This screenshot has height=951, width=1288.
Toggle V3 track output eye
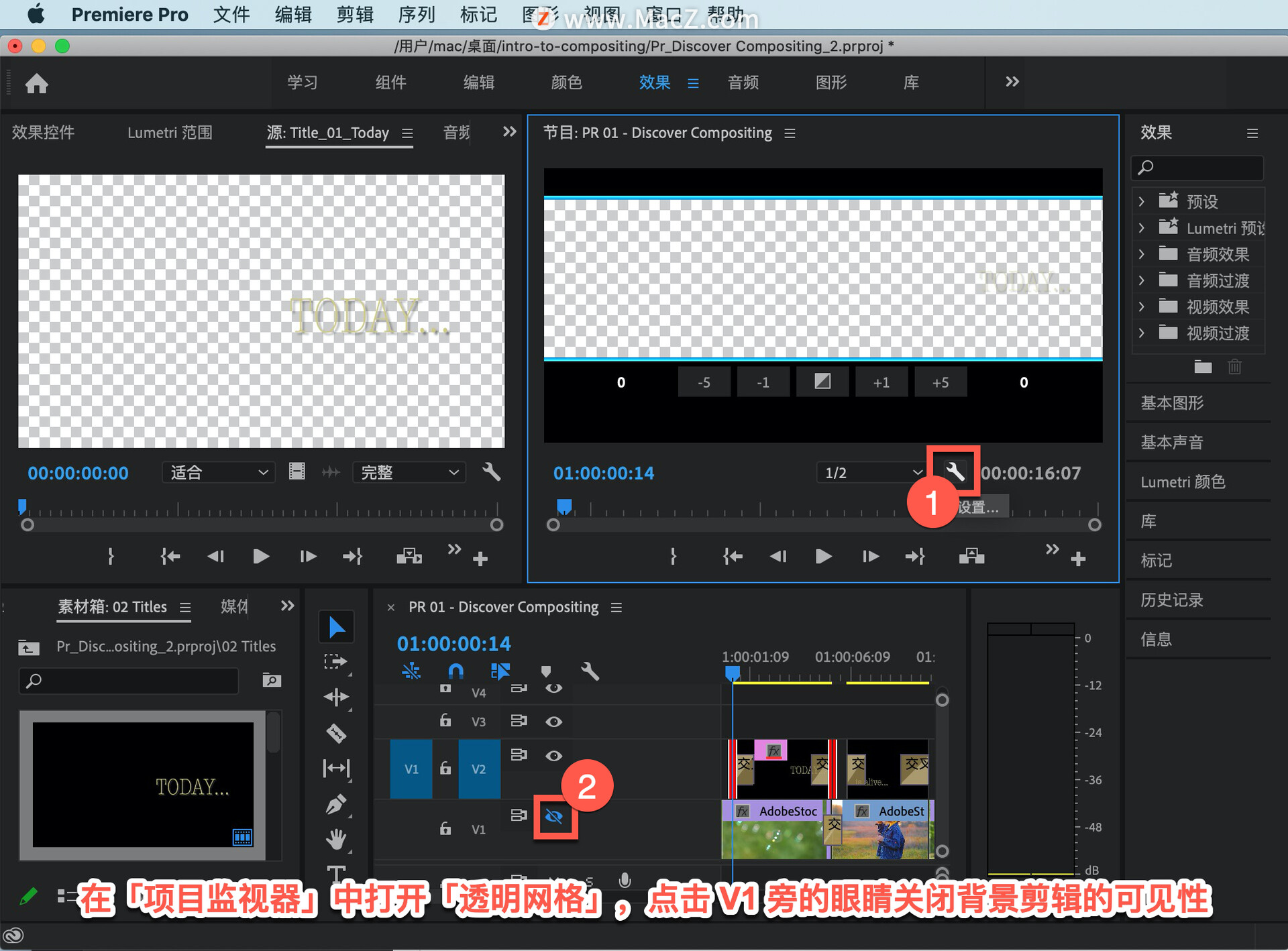tap(553, 722)
